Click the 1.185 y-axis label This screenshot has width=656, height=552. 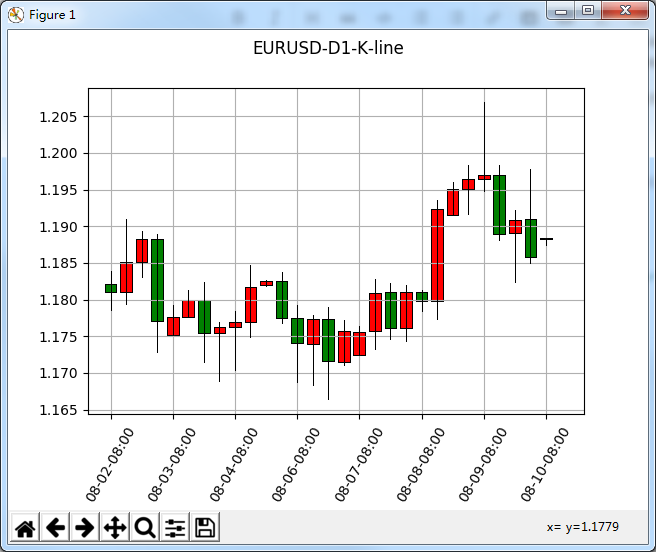(x=58, y=264)
